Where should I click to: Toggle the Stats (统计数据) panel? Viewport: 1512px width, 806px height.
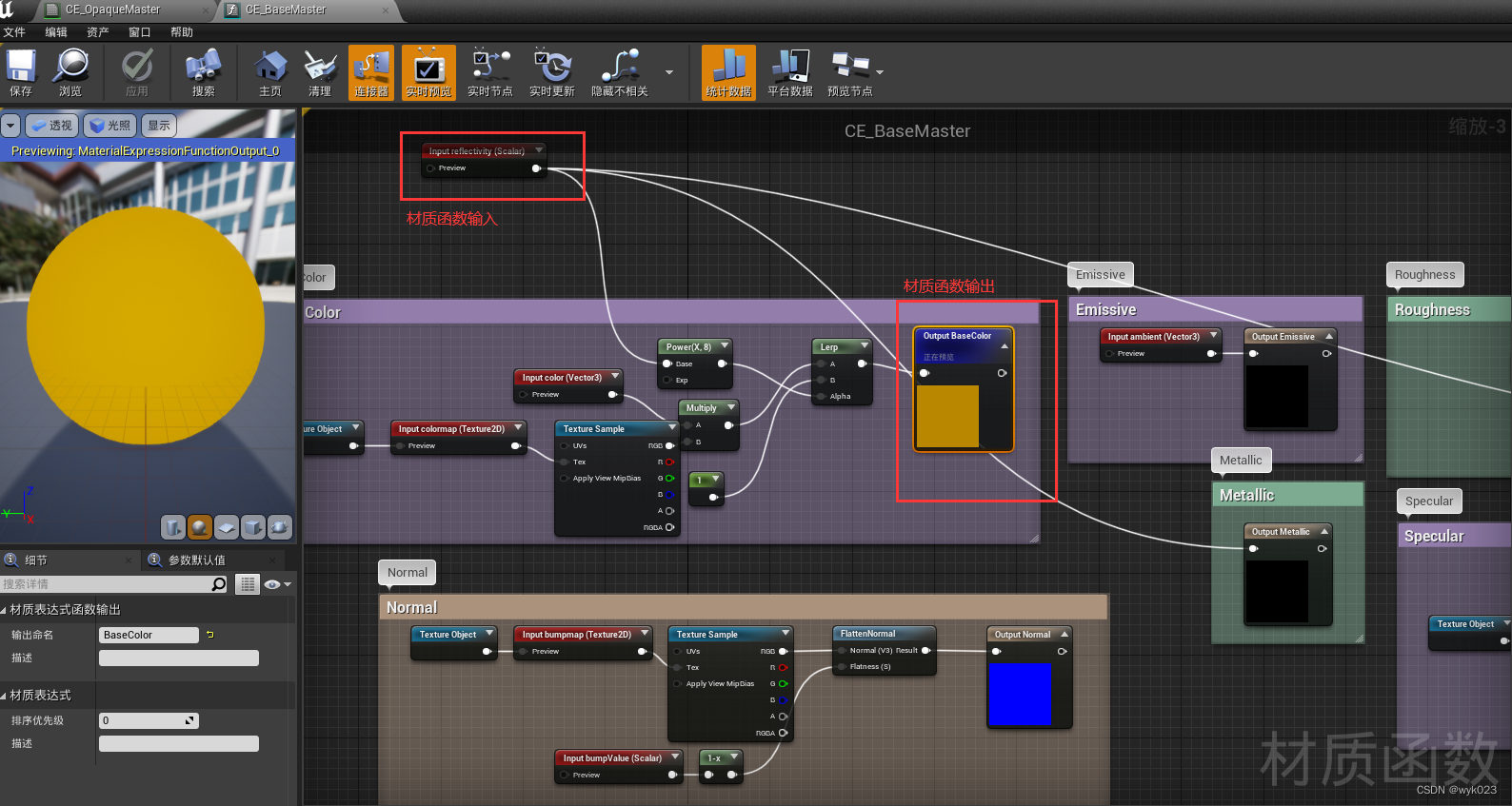728,72
